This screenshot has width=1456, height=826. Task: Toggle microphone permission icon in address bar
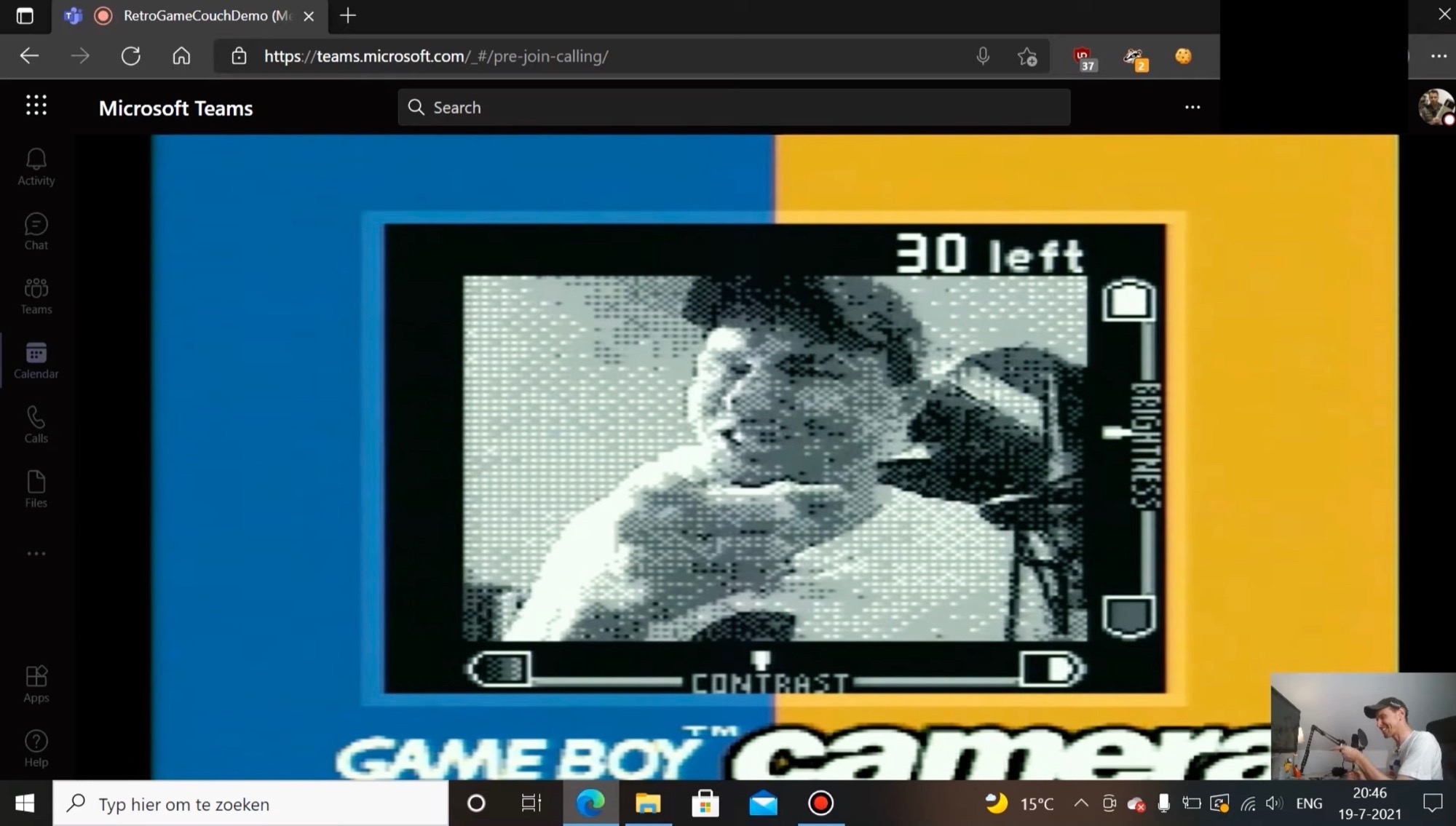pos(983,56)
